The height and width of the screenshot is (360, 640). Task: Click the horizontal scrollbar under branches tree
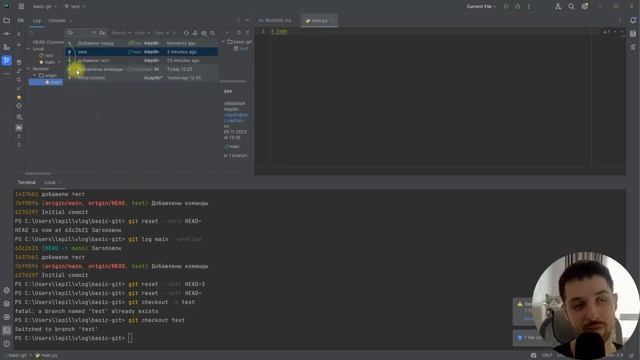point(38,173)
